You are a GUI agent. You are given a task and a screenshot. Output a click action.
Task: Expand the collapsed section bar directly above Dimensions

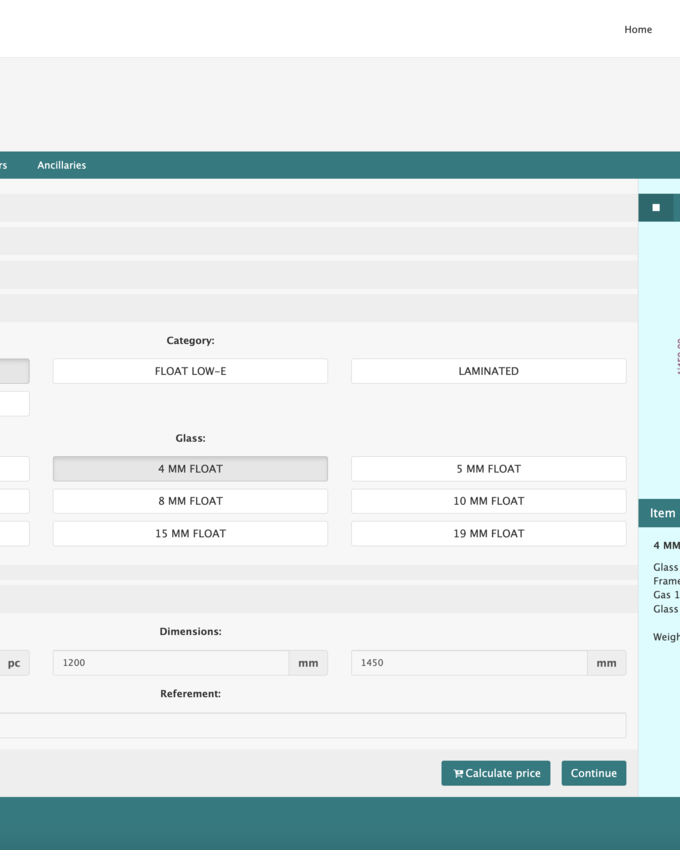(318, 599)
